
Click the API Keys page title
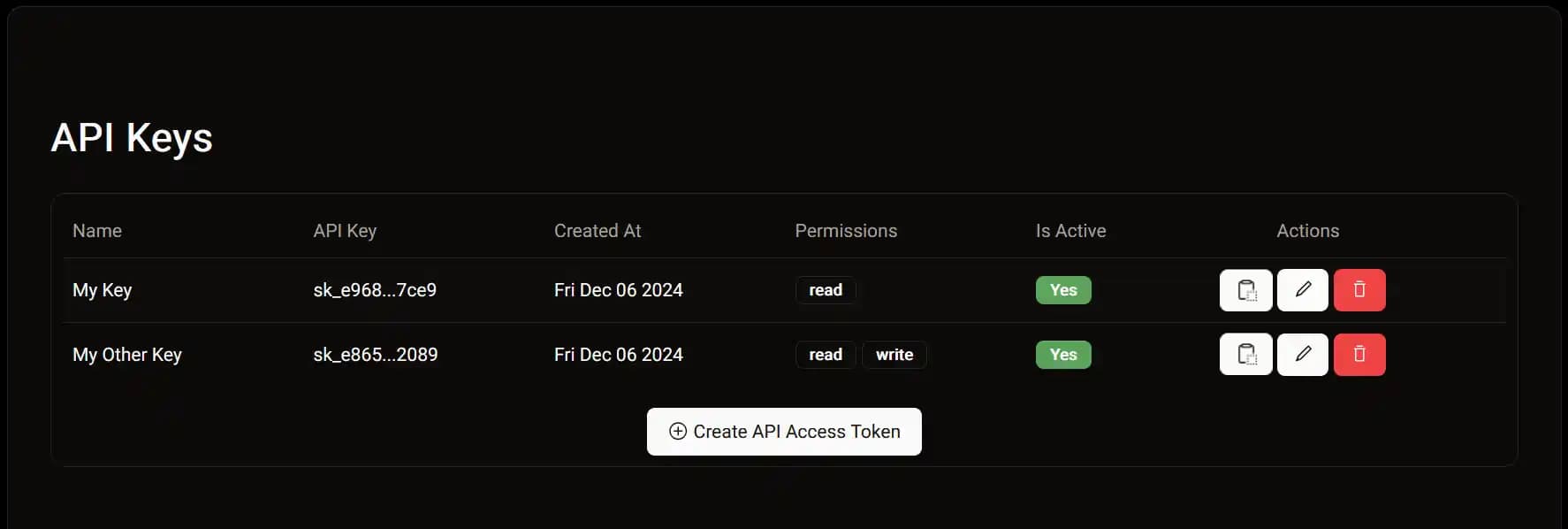pyautogui.click(x=132, y=137)
